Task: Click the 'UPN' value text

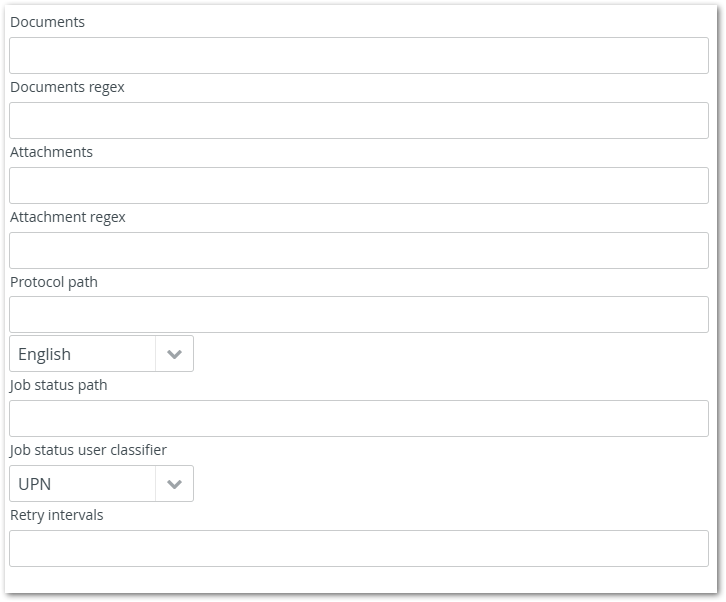Action: (35, 484)
